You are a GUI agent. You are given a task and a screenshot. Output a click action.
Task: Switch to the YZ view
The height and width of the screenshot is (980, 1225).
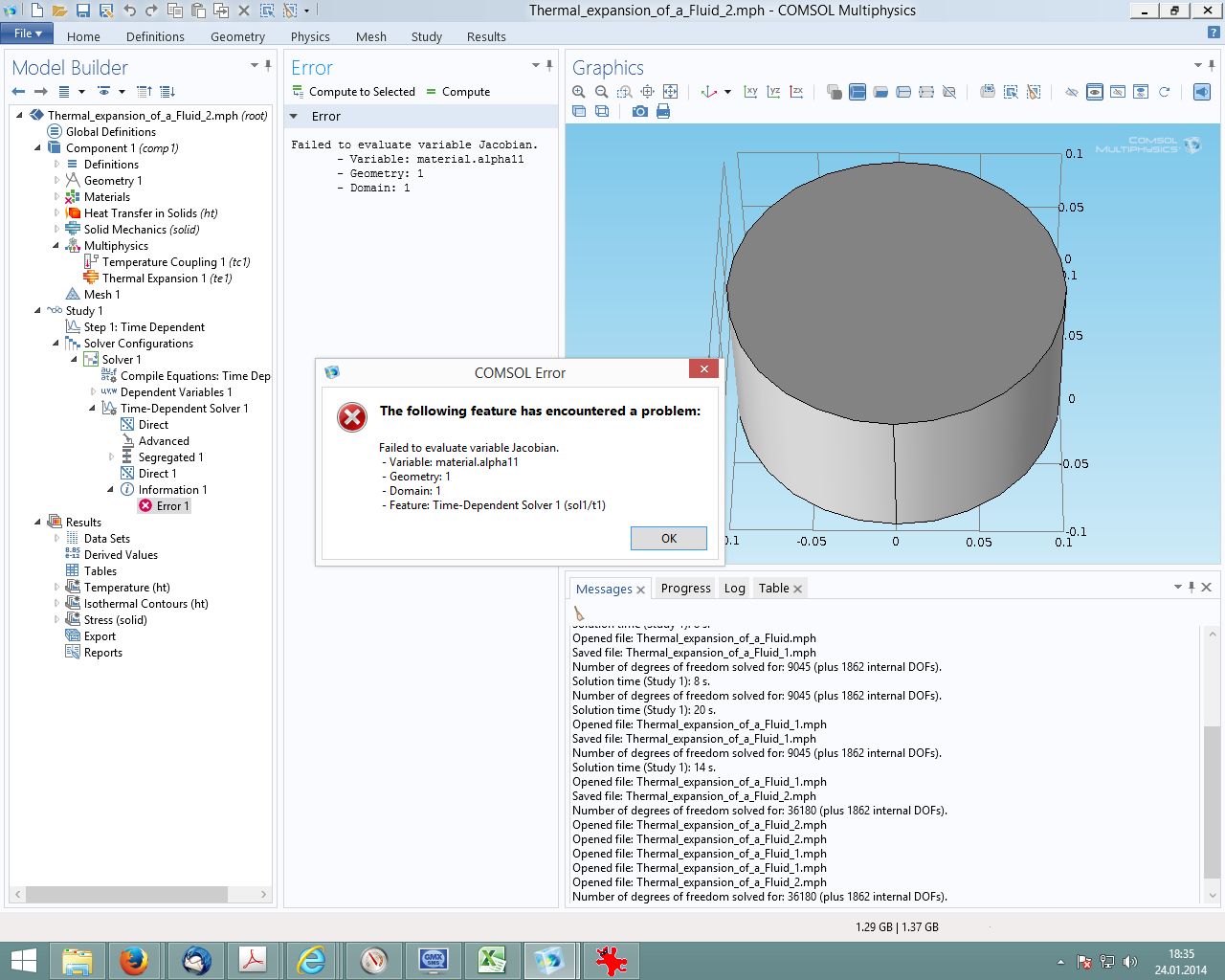[x=774, y=92]
